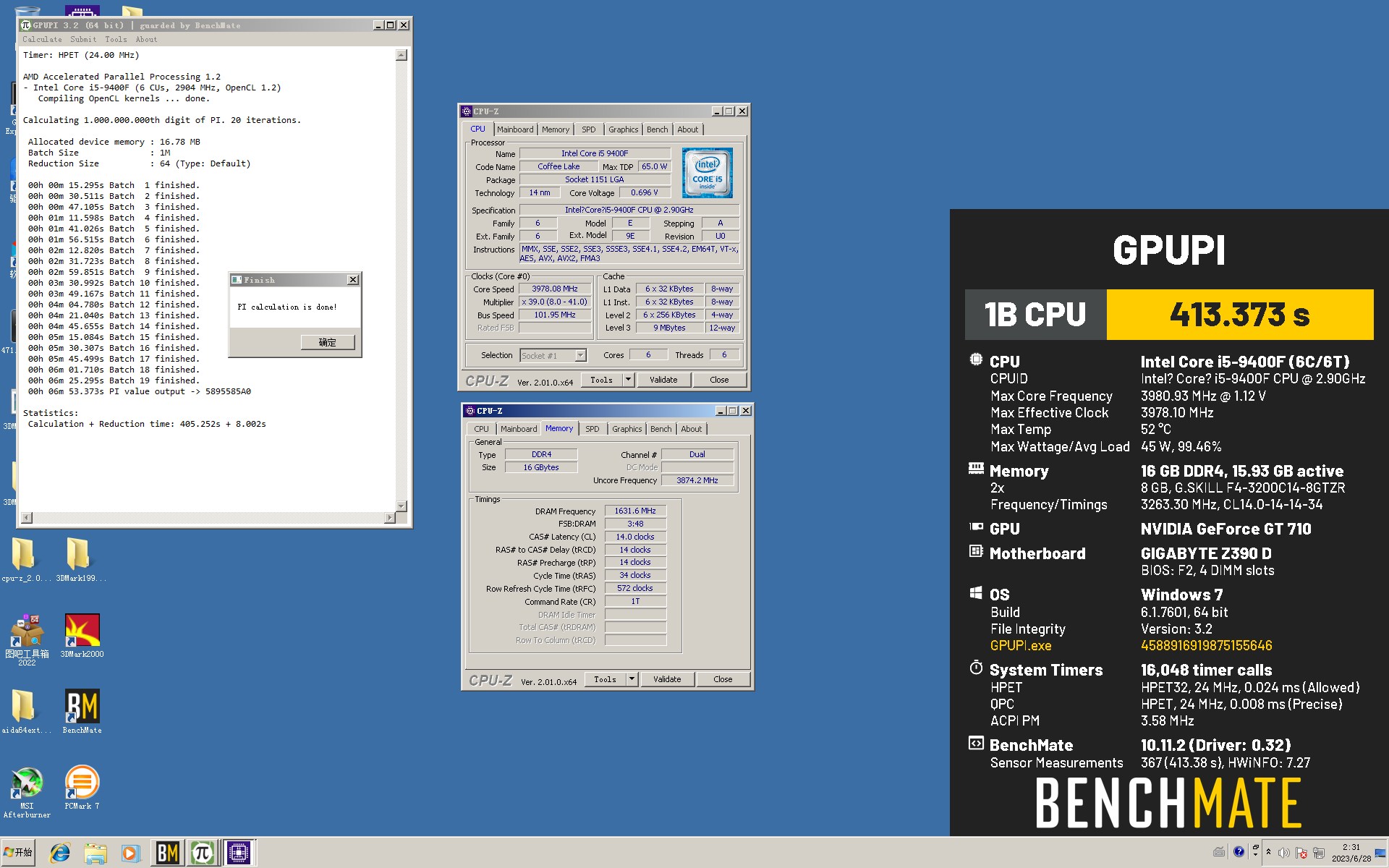
Task: Expand Tools dropdown arrow in upper CPU-Z
Action: coord(628,380)
